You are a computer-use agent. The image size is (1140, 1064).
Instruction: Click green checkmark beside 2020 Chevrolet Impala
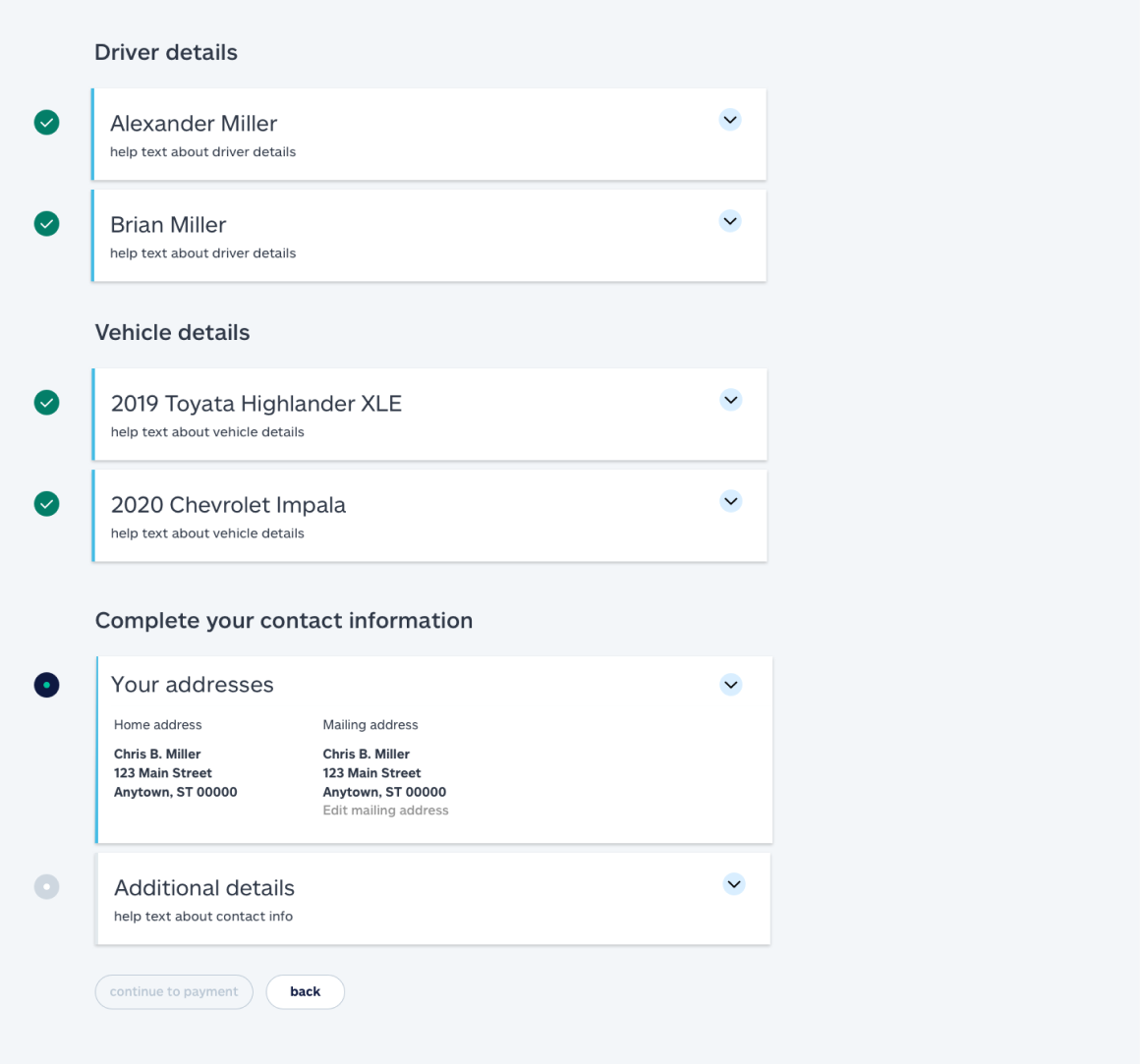coord(46,504)
